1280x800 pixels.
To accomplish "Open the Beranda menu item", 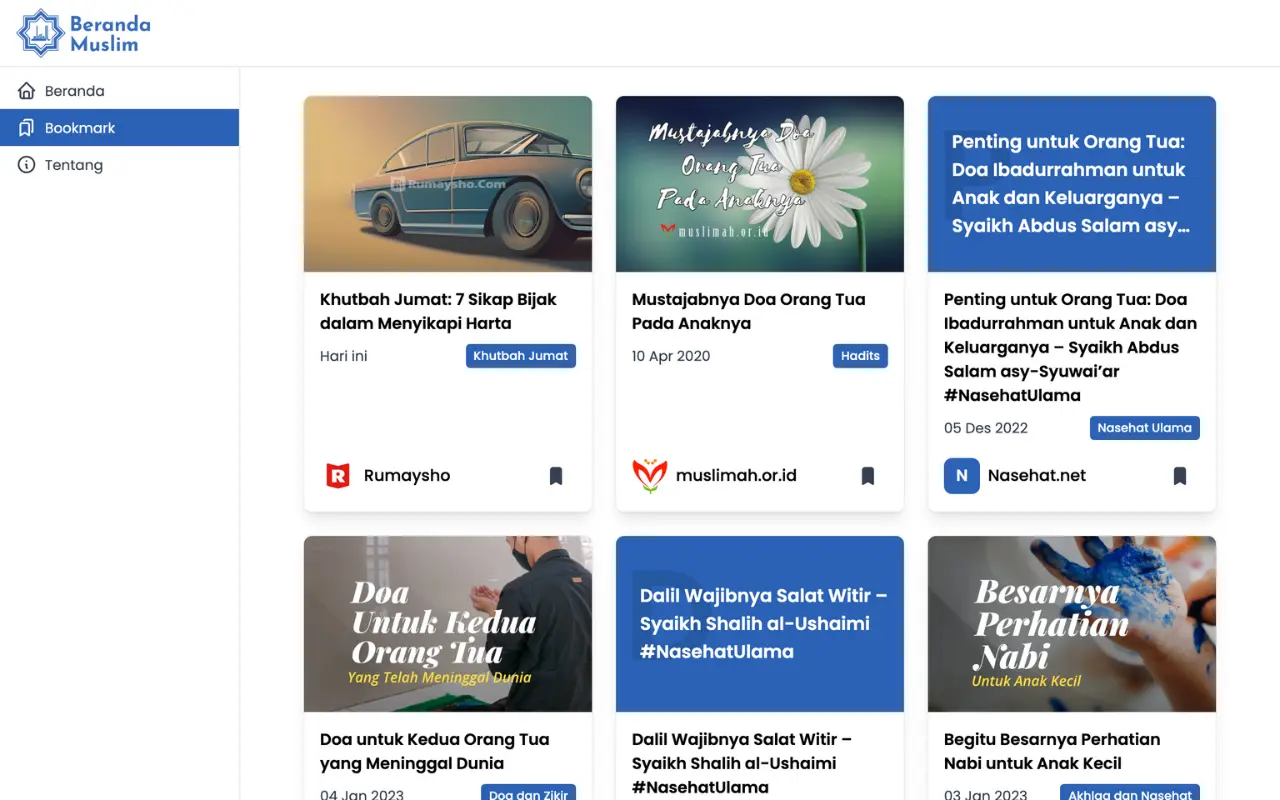I will pyautogui.click(x=75, y=91).
